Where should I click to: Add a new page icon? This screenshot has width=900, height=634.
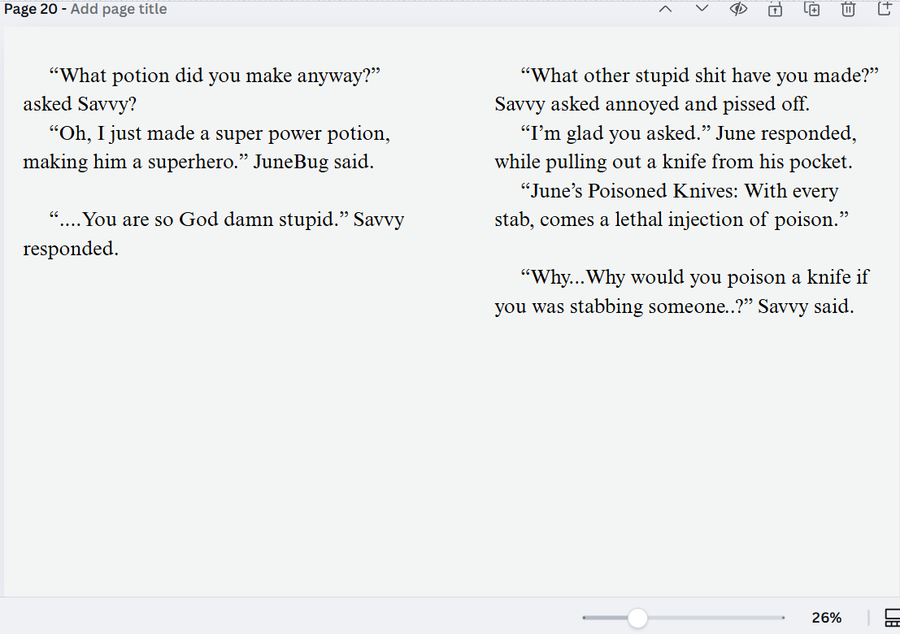[x=885, y=9]
